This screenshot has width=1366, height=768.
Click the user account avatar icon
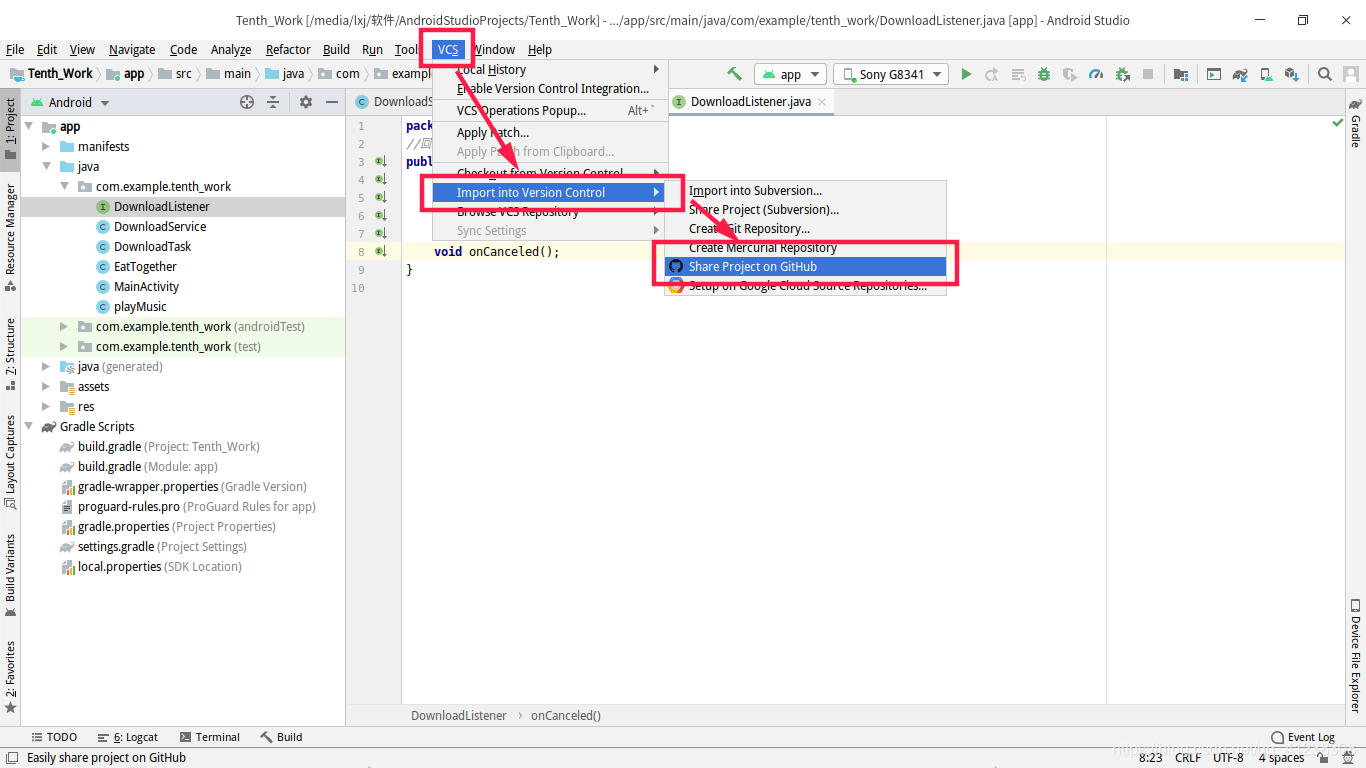point(1351,74)
